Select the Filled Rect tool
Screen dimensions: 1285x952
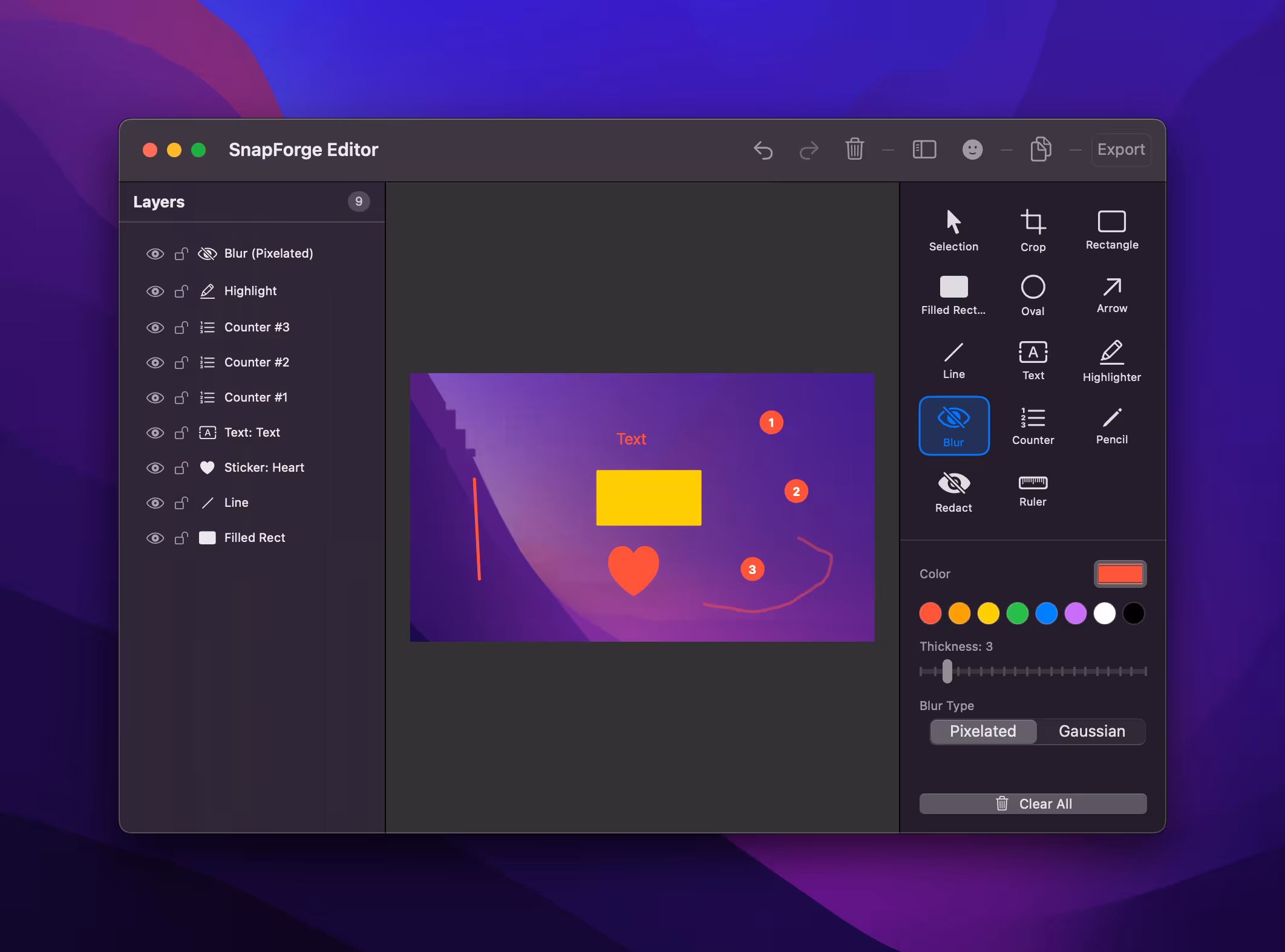click(x=953, y=296)
